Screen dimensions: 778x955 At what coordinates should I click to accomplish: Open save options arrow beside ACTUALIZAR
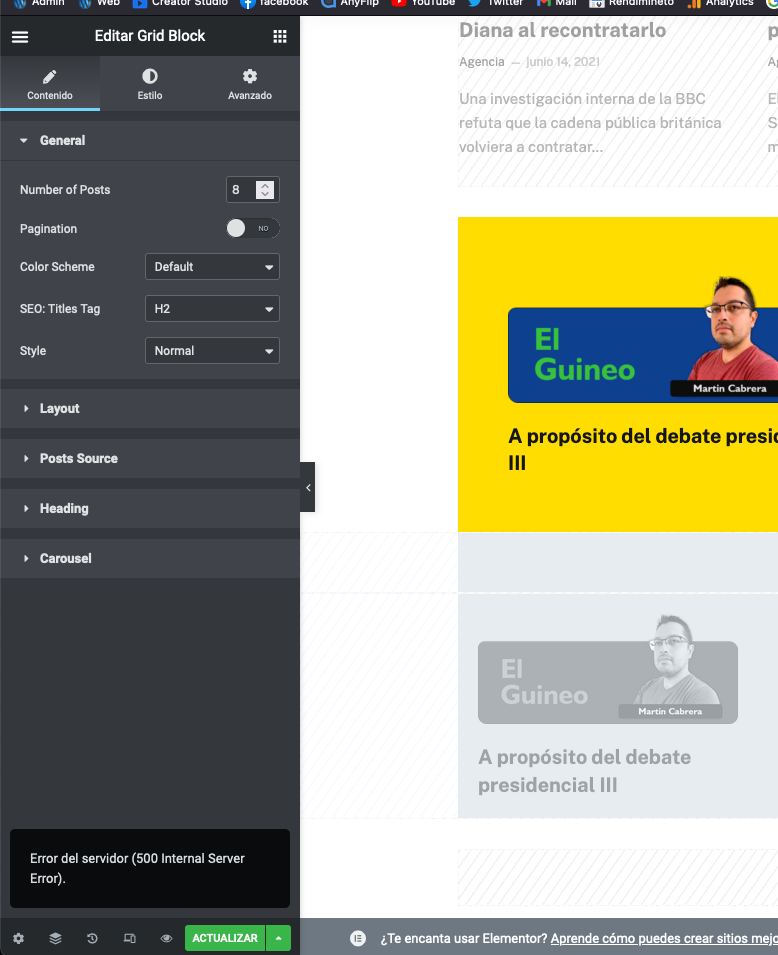pyautogui.click(x=279, y=938)
